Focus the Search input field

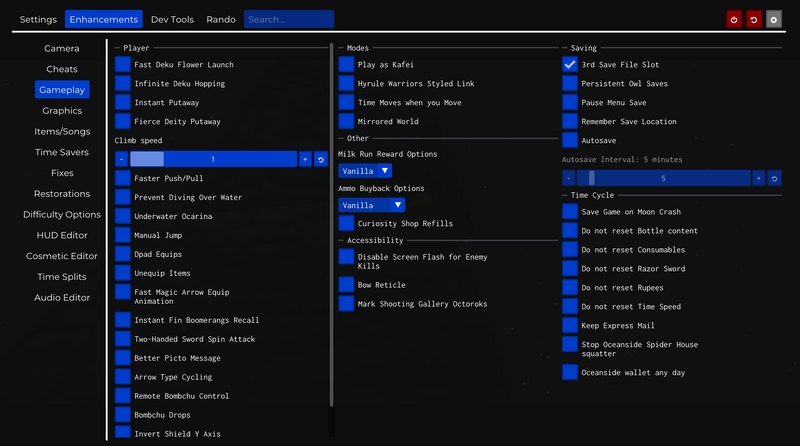coord(289,19)
